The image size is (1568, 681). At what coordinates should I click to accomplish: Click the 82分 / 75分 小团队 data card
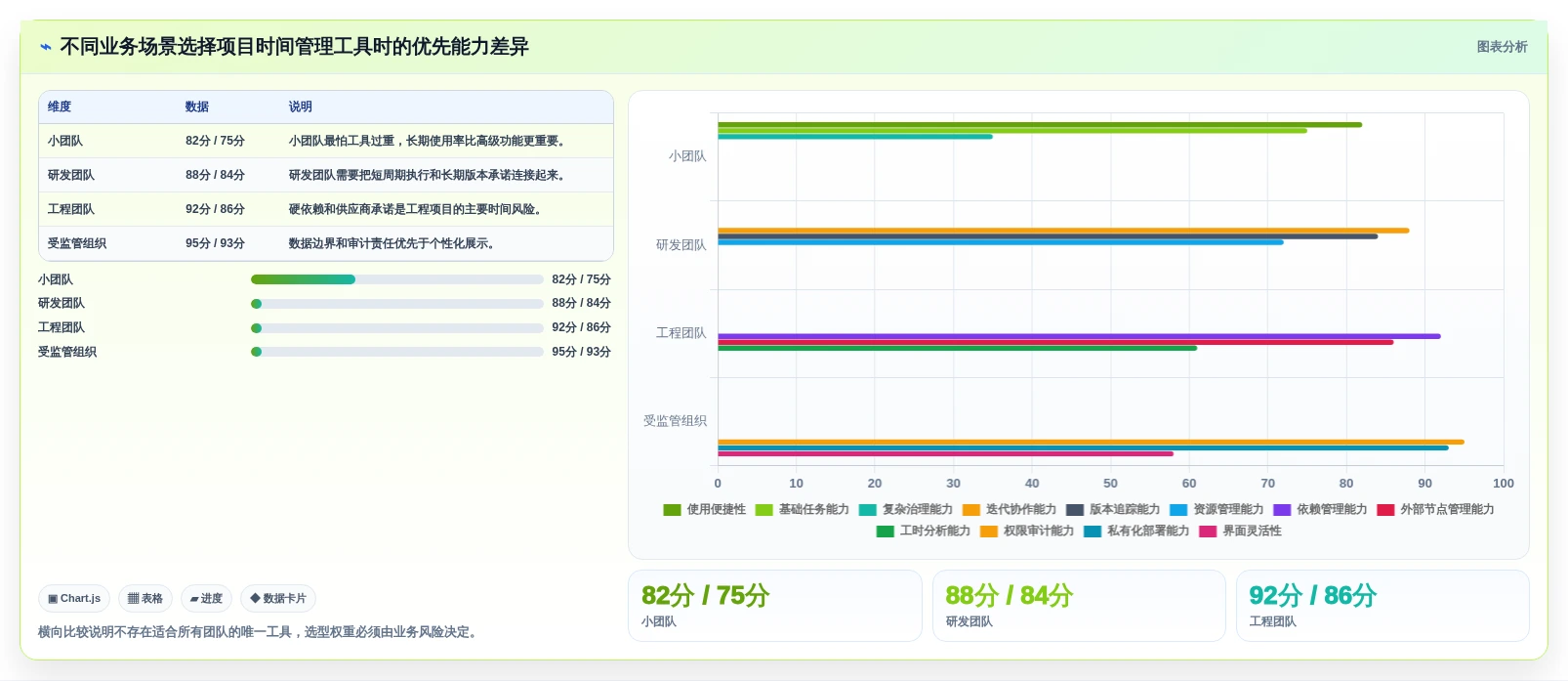(x=775, y=606)
